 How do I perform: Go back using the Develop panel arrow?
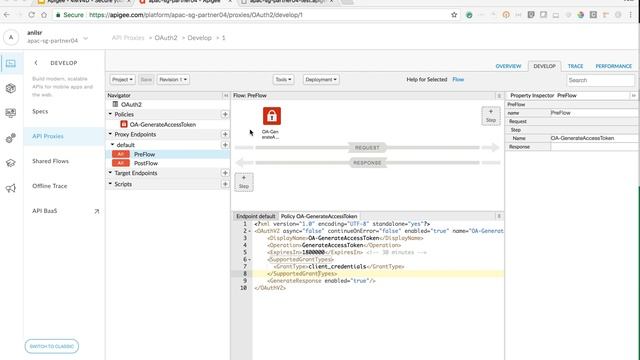pos(36,63)
